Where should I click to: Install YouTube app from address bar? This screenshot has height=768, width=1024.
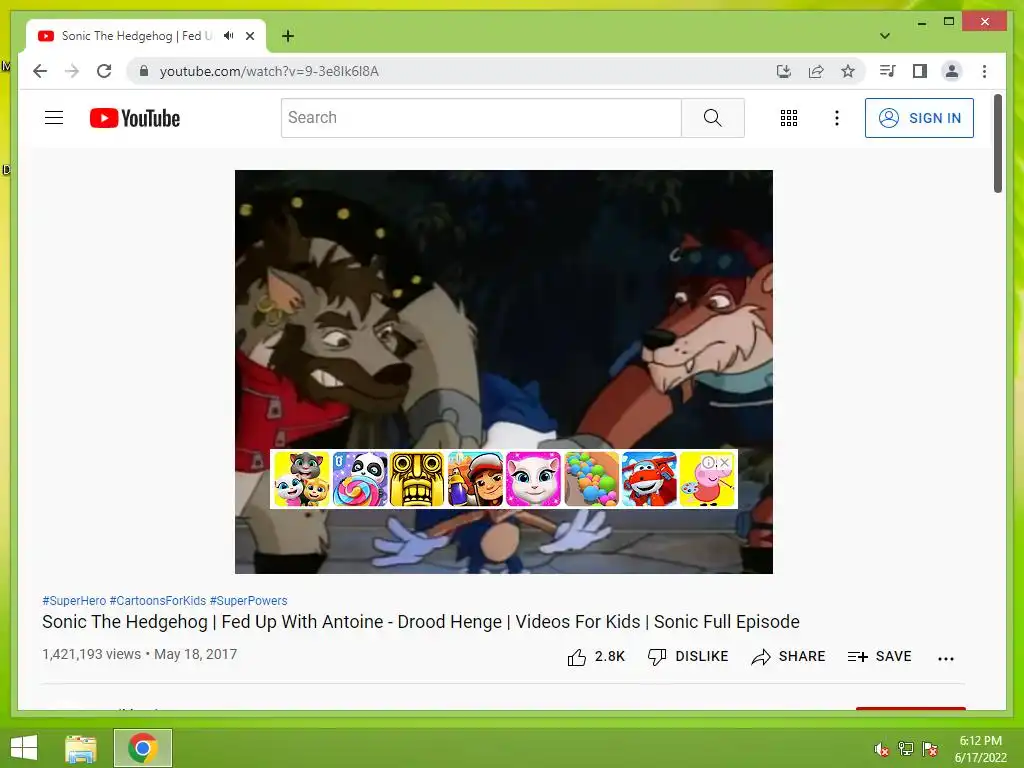pos(784,71)
